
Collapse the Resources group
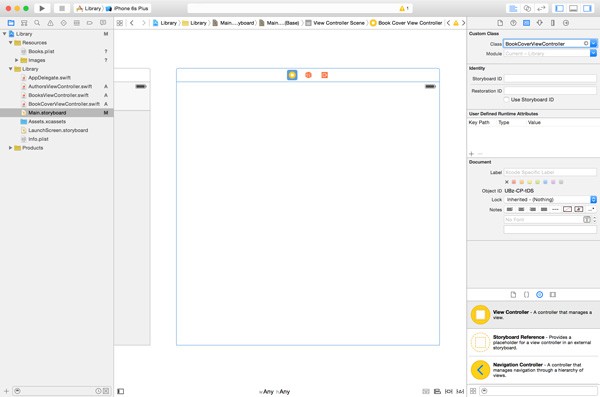click(x=10, y=42)
